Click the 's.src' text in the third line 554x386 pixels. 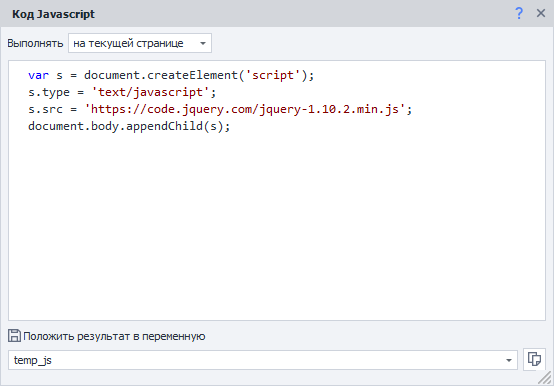pyautogui.click(x=45, y=109)
